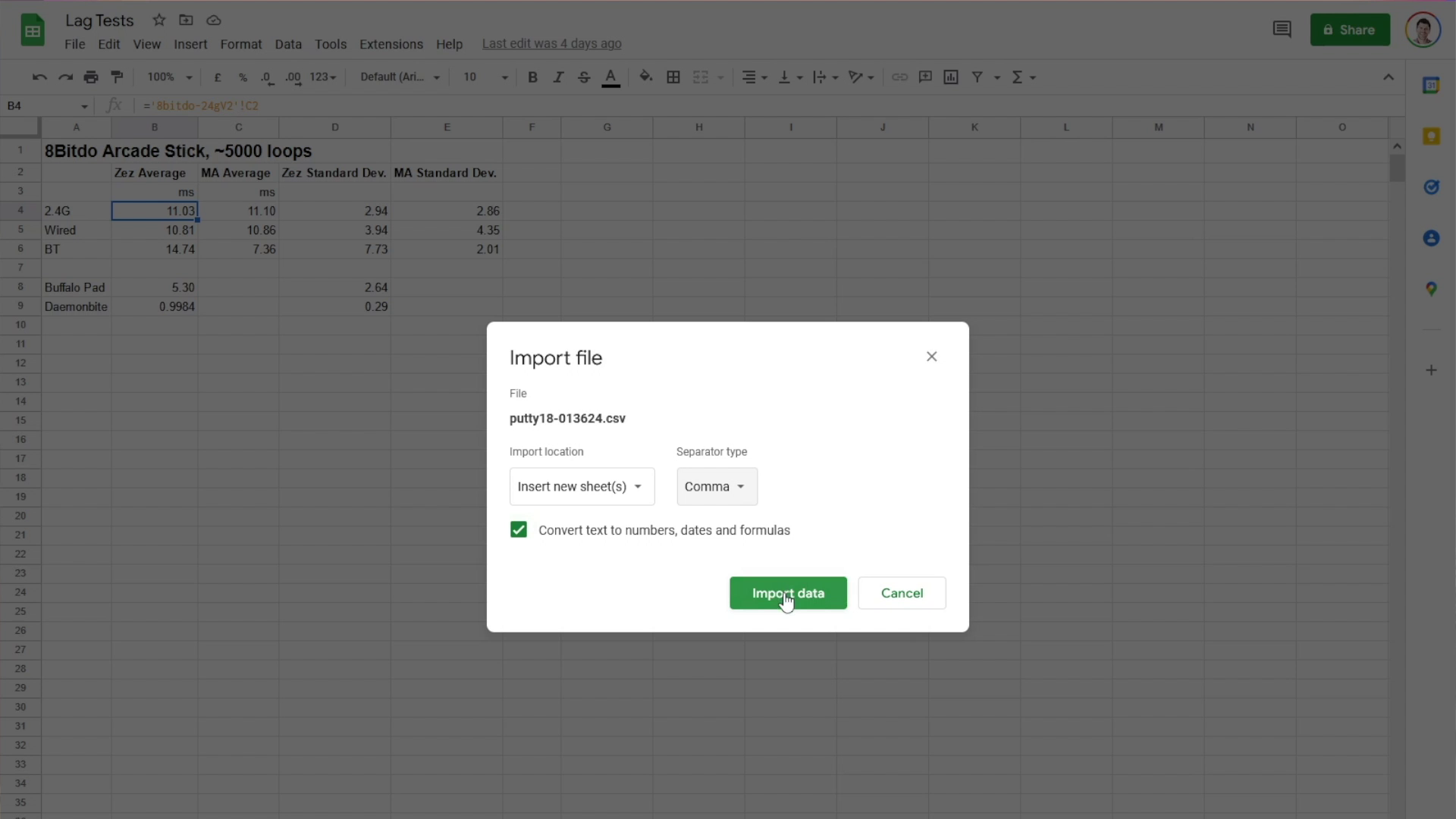Open the 100% zoom dropdown
This screenshot has height=819, width=1456.
coord(170,77)
